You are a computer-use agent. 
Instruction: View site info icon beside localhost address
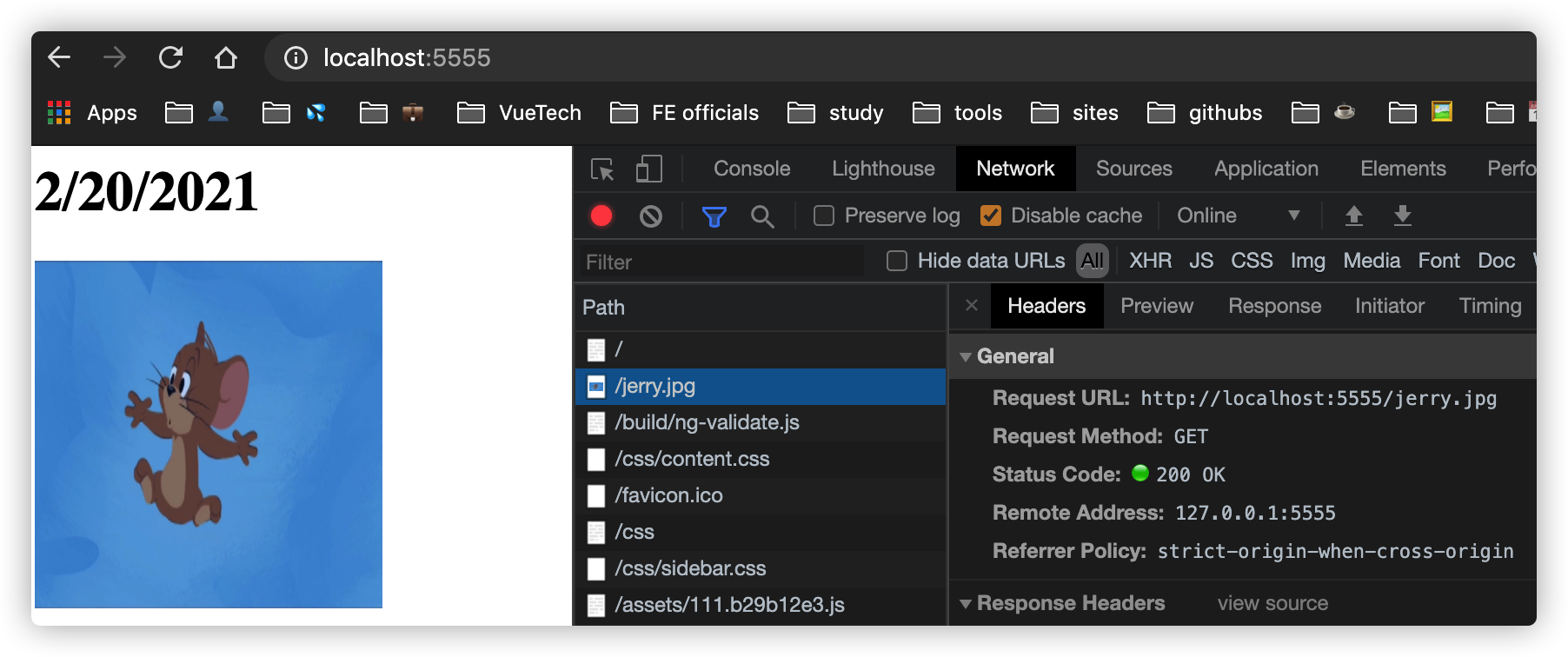pos(296,57)
